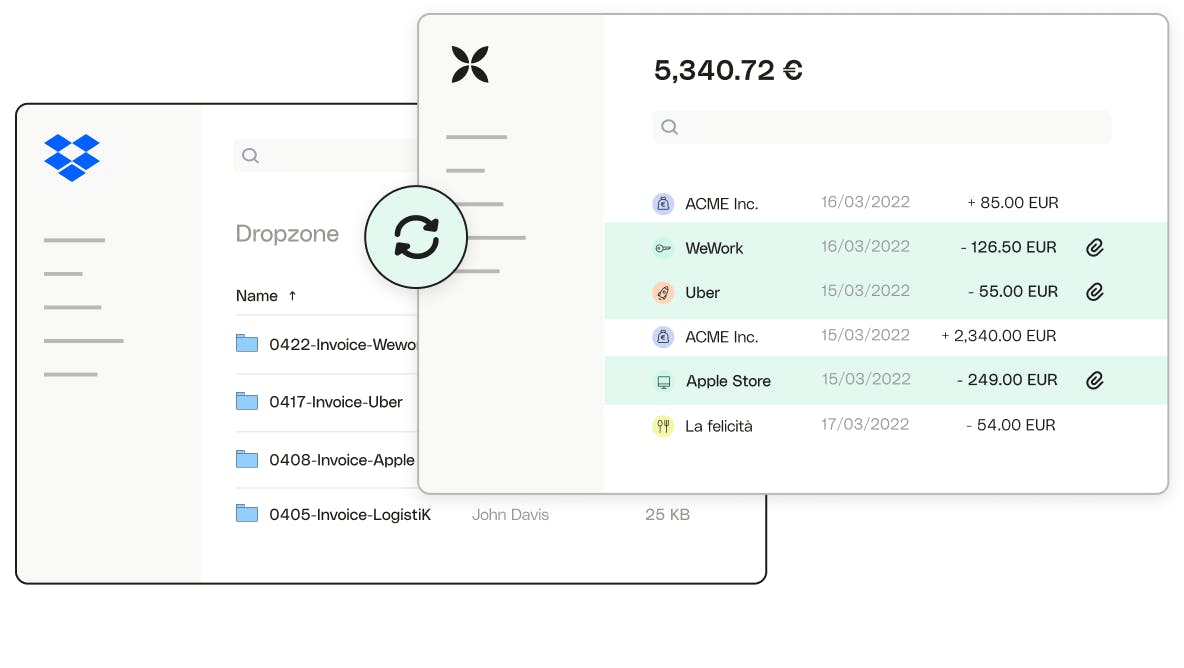Click the 25 KB file size
Viewport: 1184px width, 668px height.
(668, 514)
